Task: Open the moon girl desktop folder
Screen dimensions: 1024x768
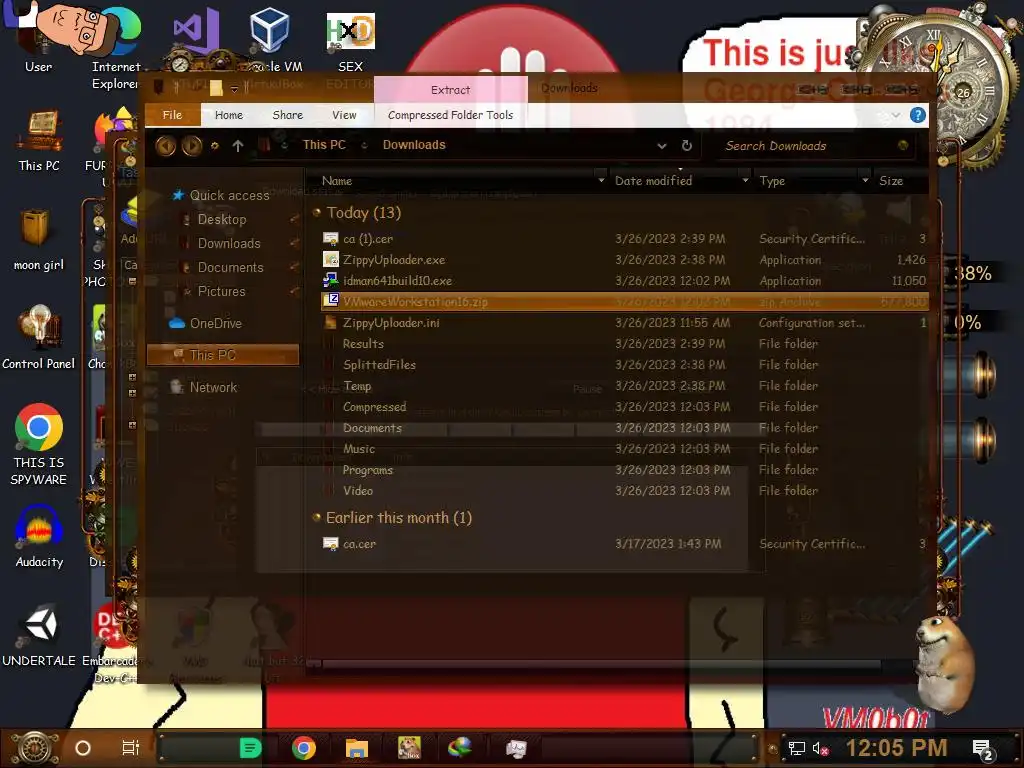Action: click(x=39, y=240)
